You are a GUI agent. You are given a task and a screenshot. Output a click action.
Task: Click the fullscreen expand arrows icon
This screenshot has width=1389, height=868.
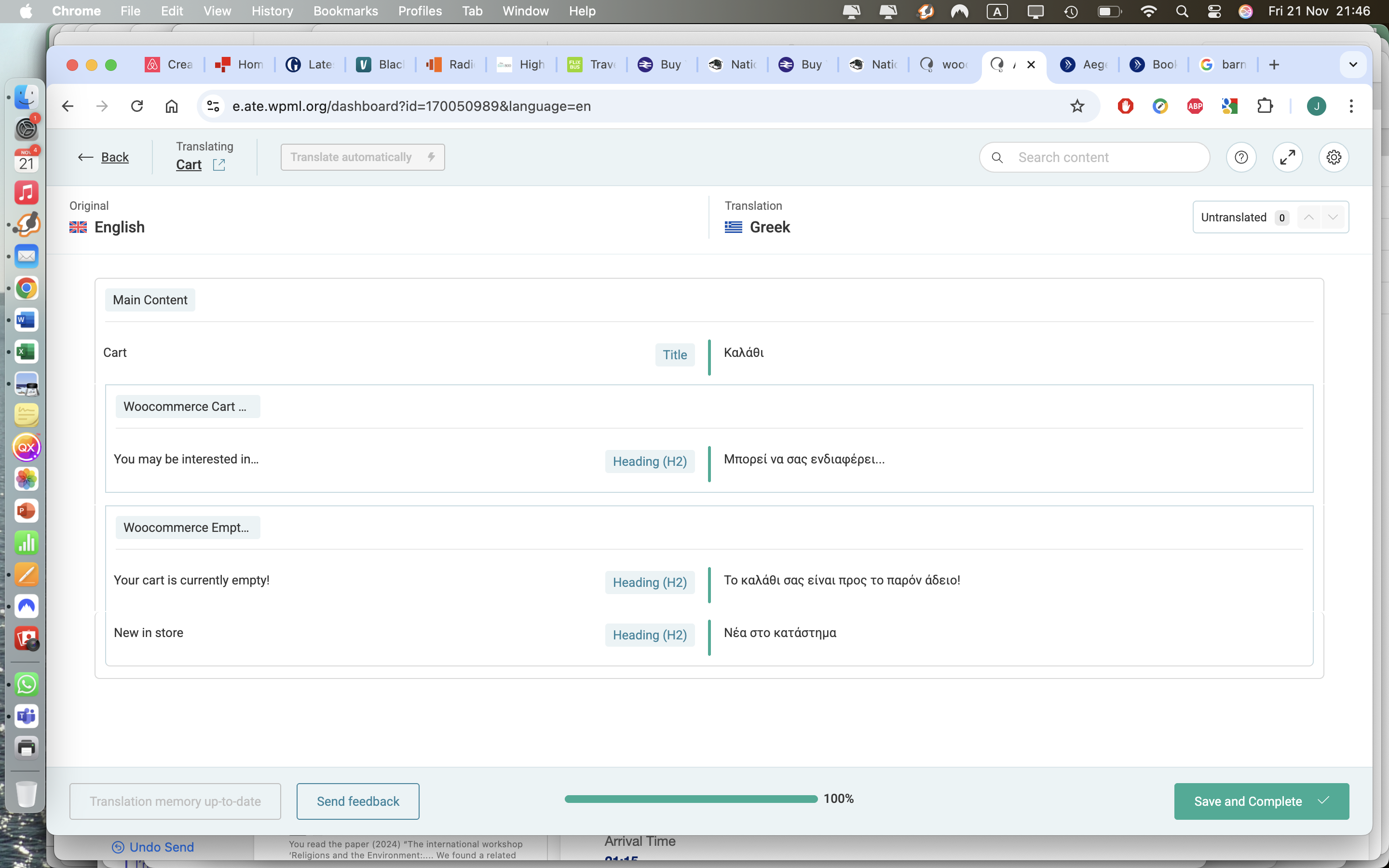pyautogui.click(x=1287, y=157)
